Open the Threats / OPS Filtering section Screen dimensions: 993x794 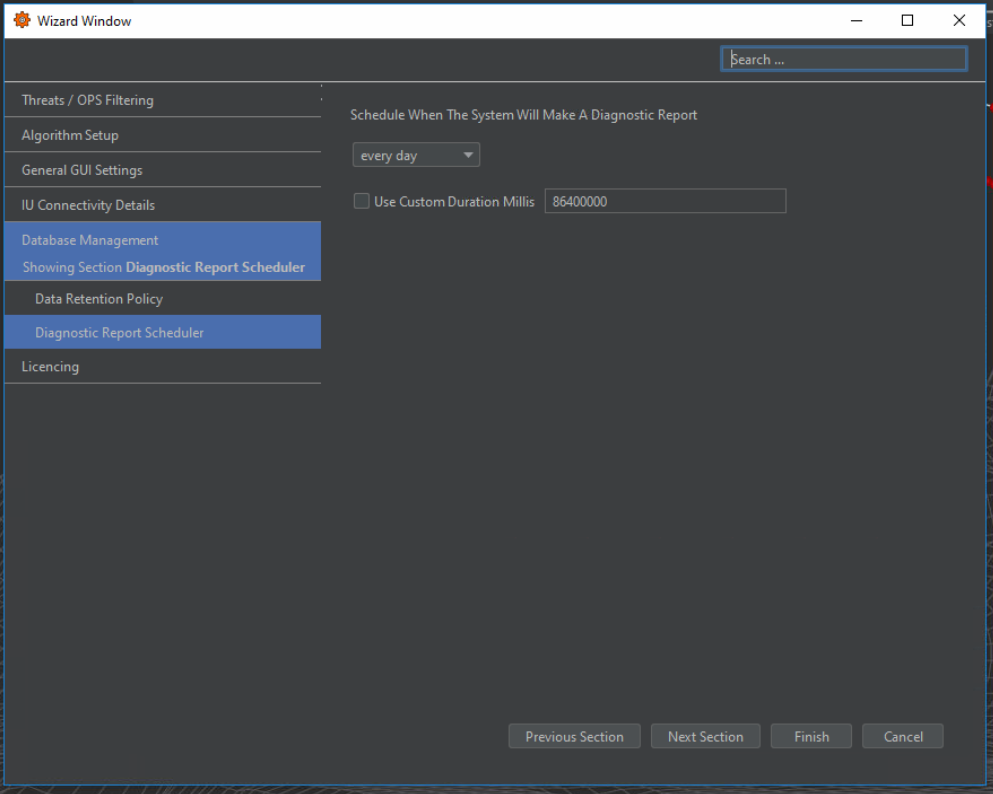tap(162, 100)
